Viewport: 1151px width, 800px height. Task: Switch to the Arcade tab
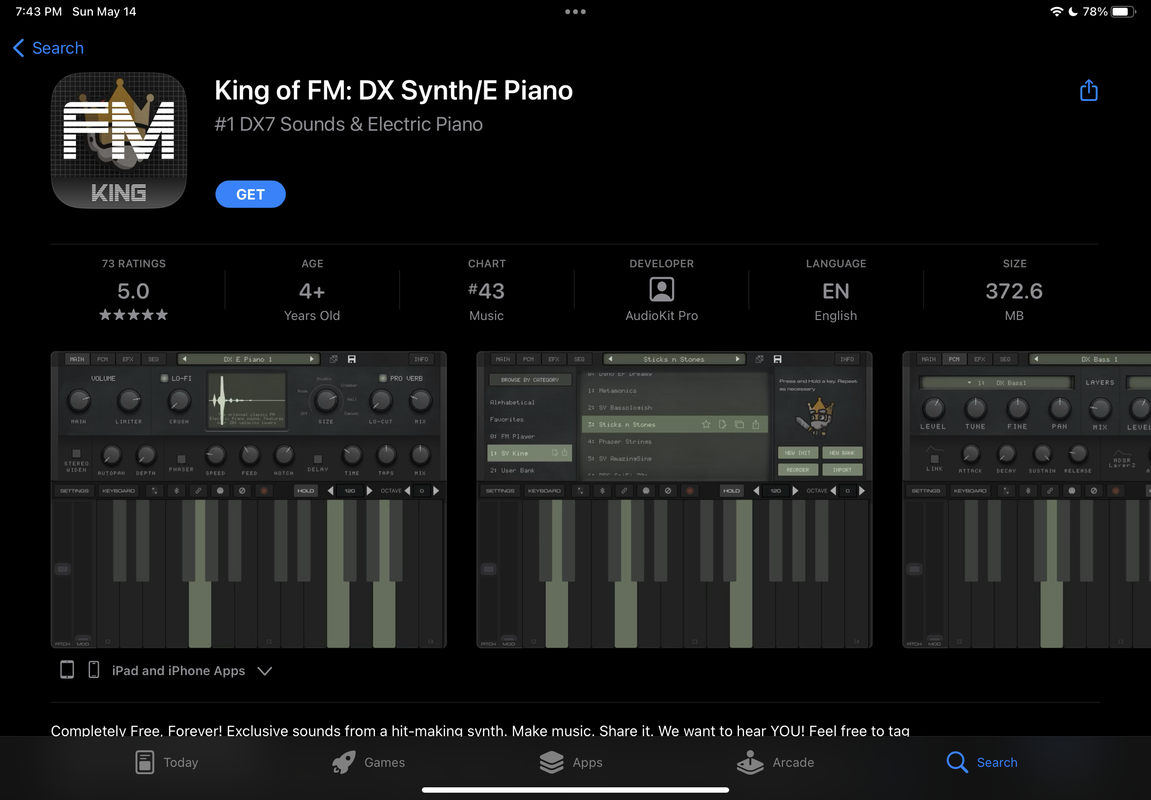point(775,762)
